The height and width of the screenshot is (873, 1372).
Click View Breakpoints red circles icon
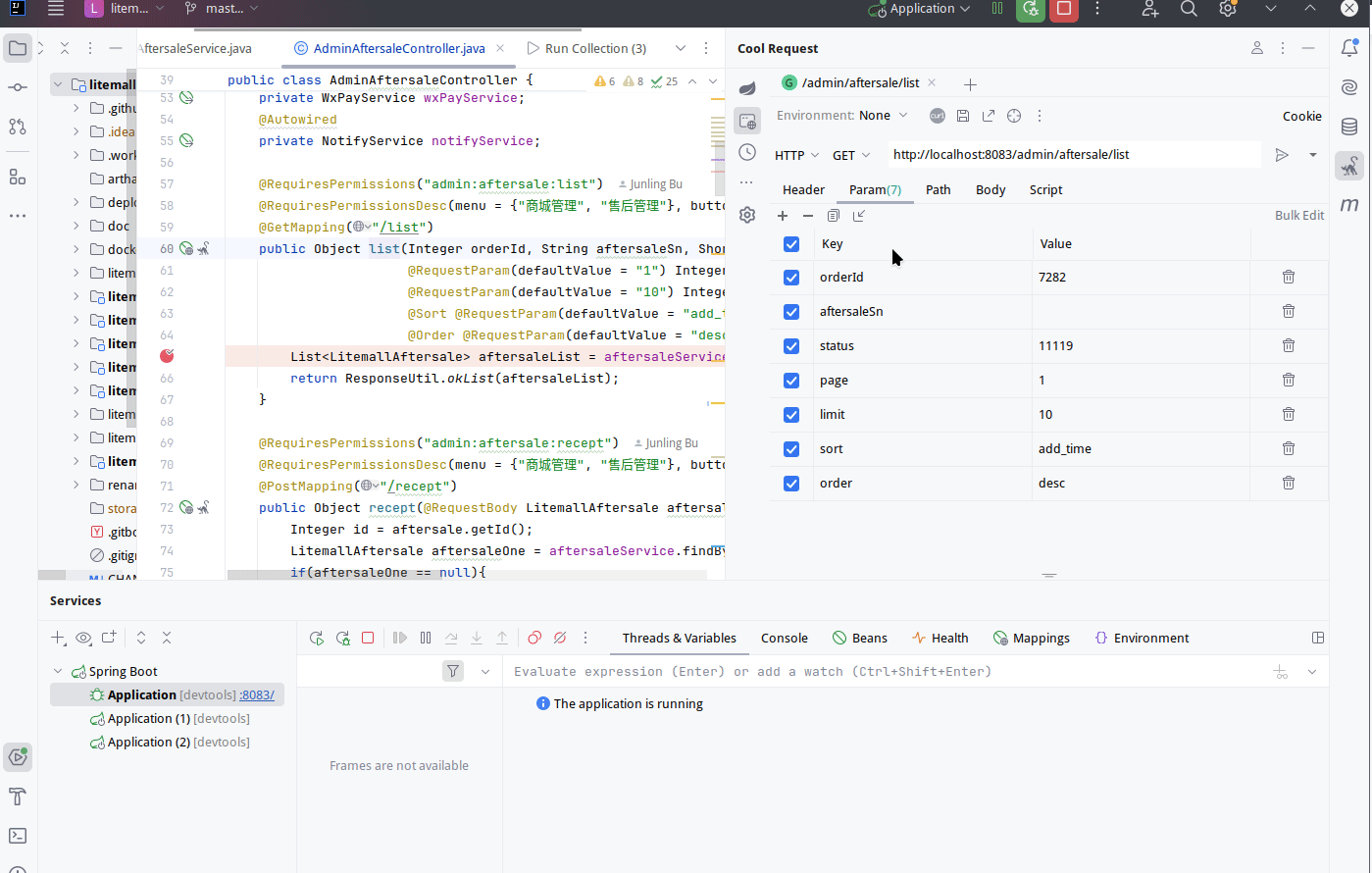[x=534, y=638]
